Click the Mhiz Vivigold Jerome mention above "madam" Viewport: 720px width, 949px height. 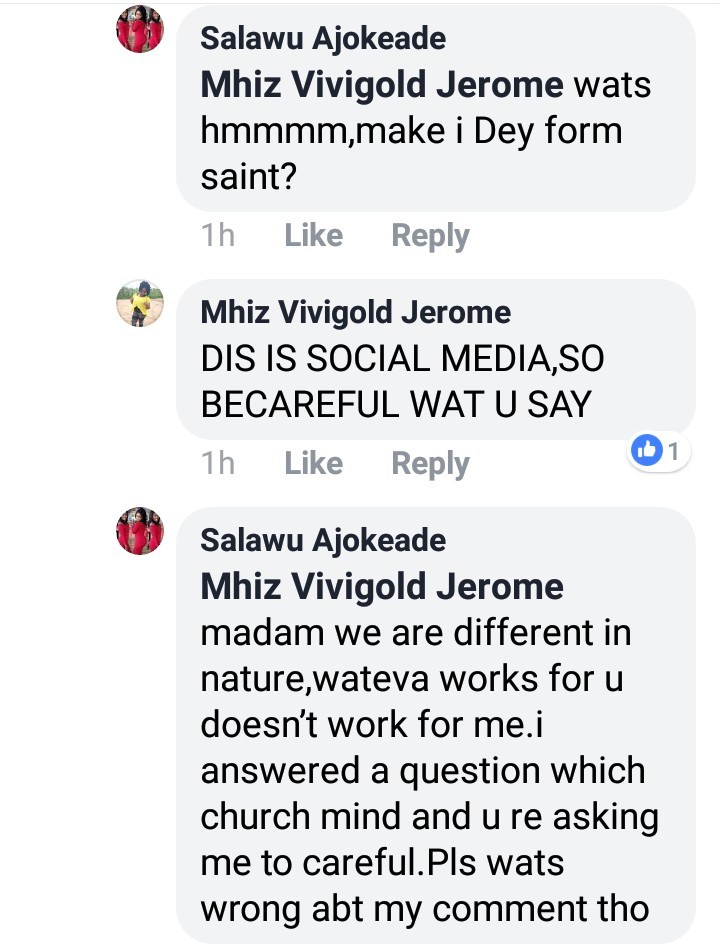[382, 587]
